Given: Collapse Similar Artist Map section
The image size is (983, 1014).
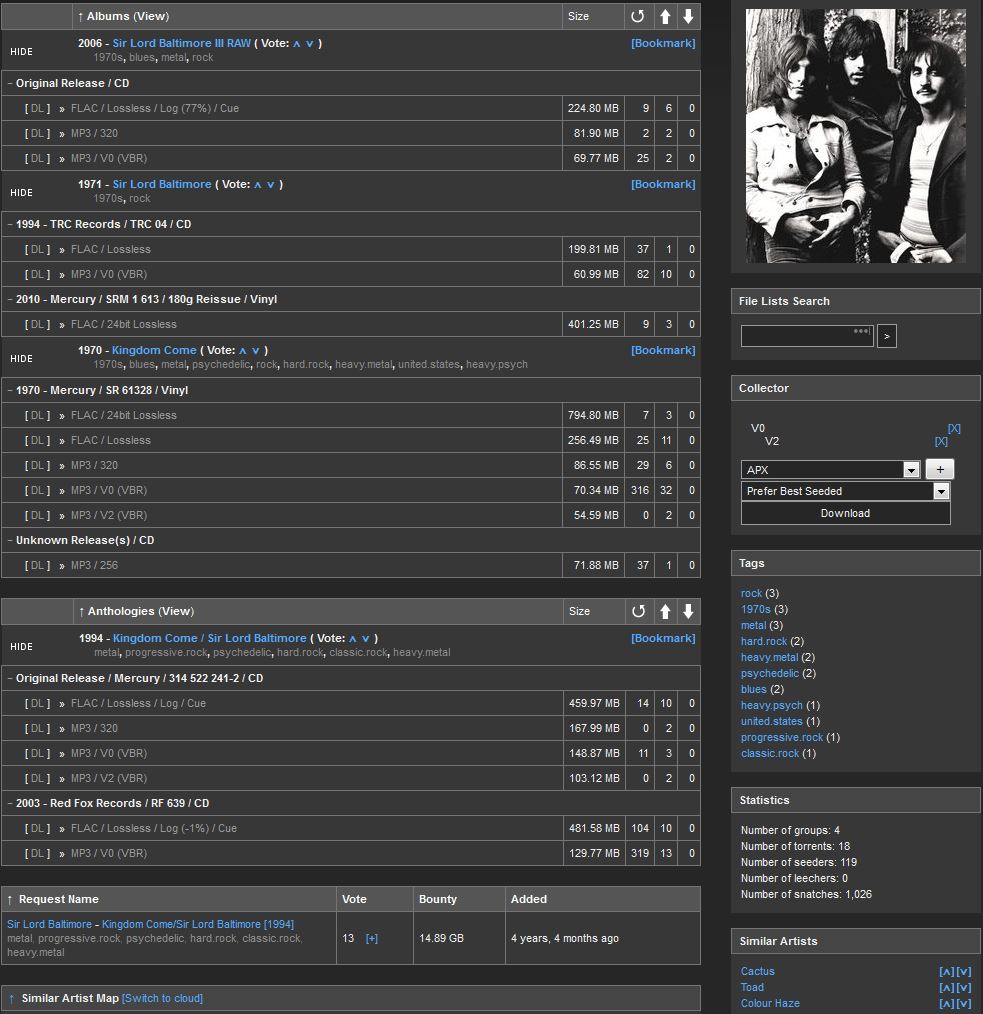Looking at the screenshot, I should (x=11, y=998).
